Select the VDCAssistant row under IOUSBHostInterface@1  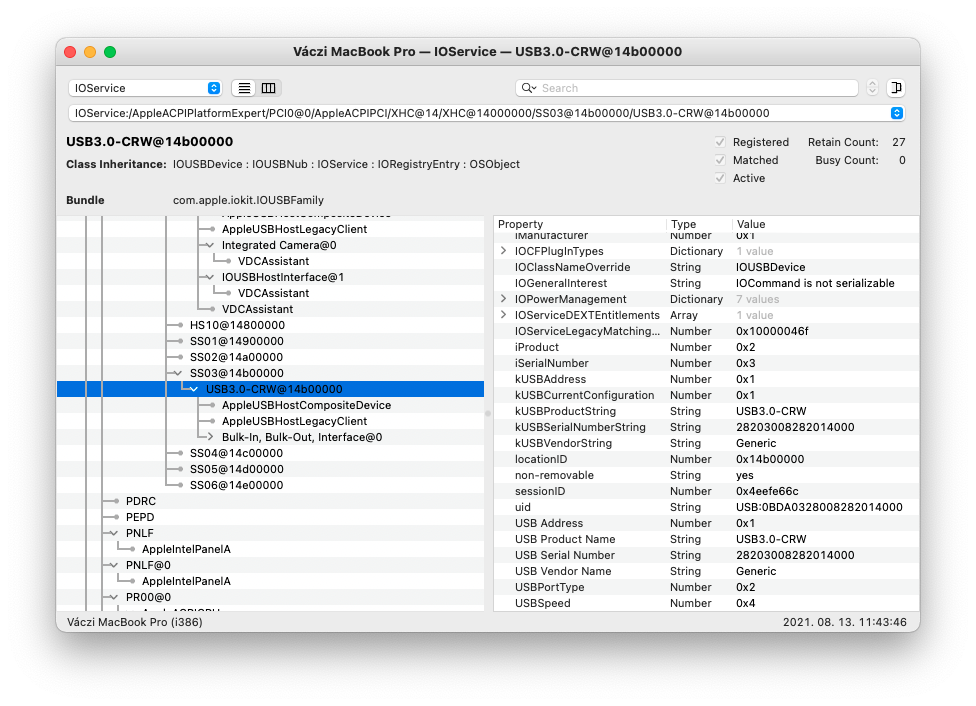click(270, 293)
